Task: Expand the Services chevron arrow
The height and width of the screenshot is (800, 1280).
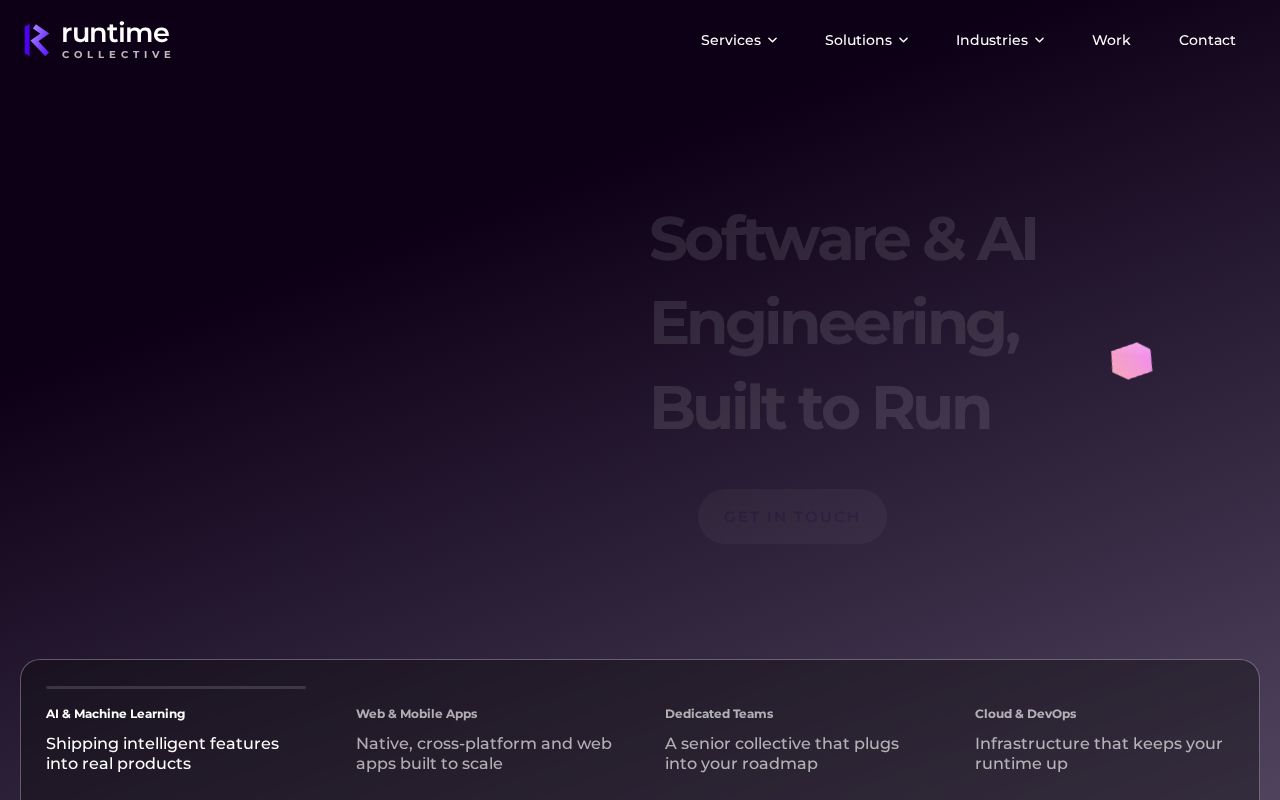Action: pyautogui.click(x=772, y=40)
